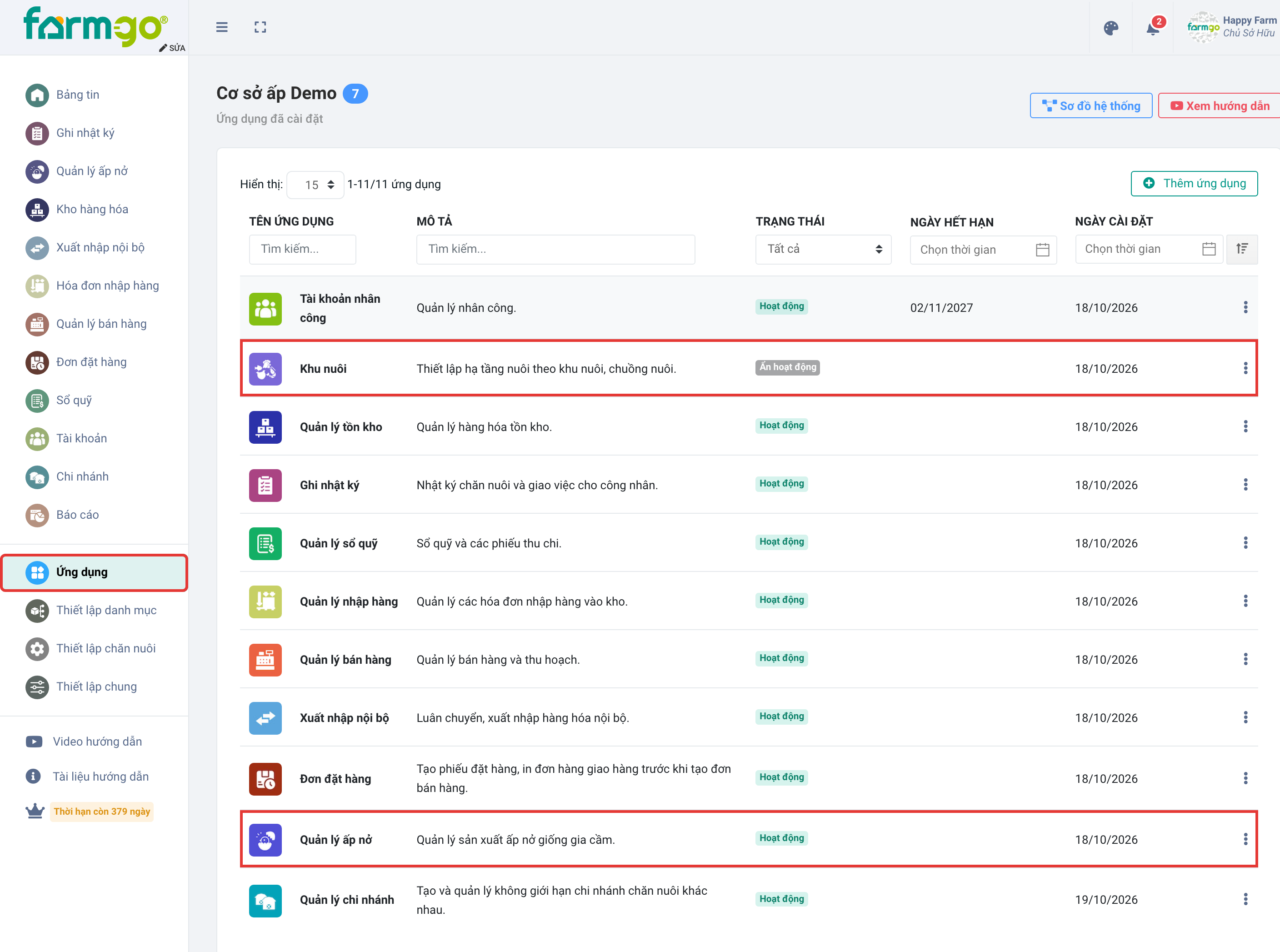Open the Trạng thái Tất cả dropdown

823,249
